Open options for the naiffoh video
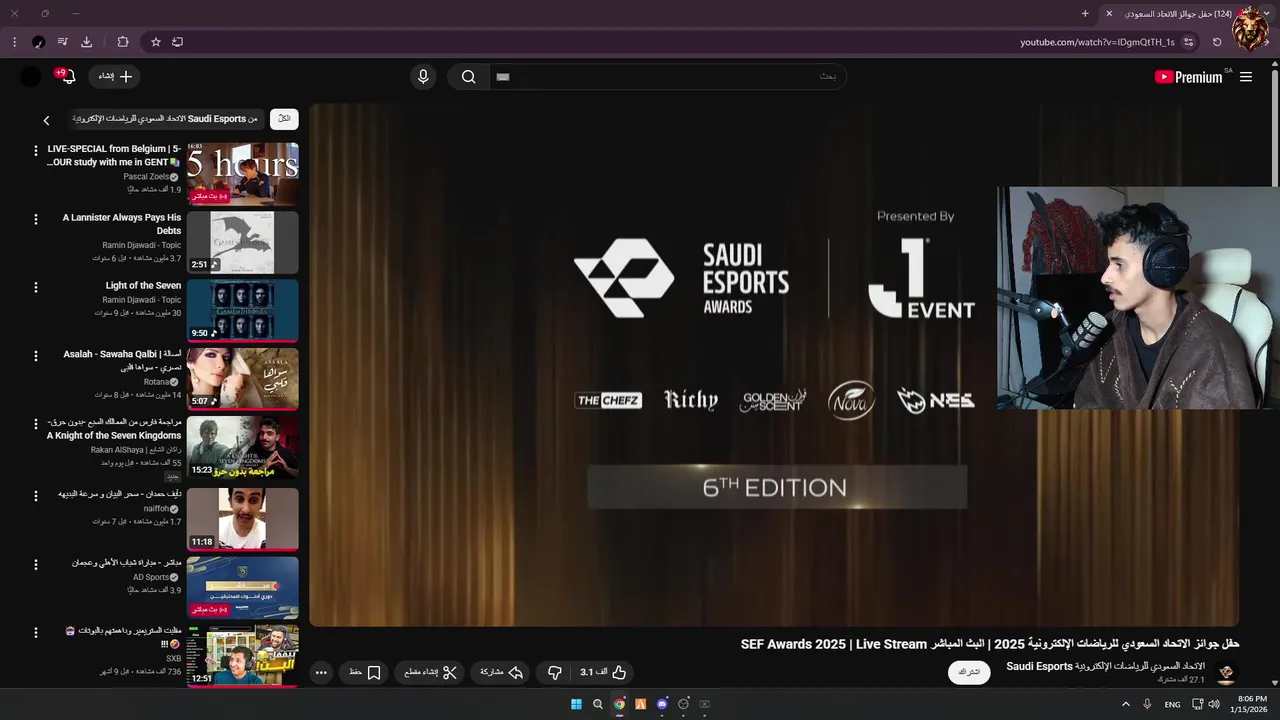Image resolution: width=1280 pixels, height=720 pixels. pyautogui.click(x=36, y=496)
